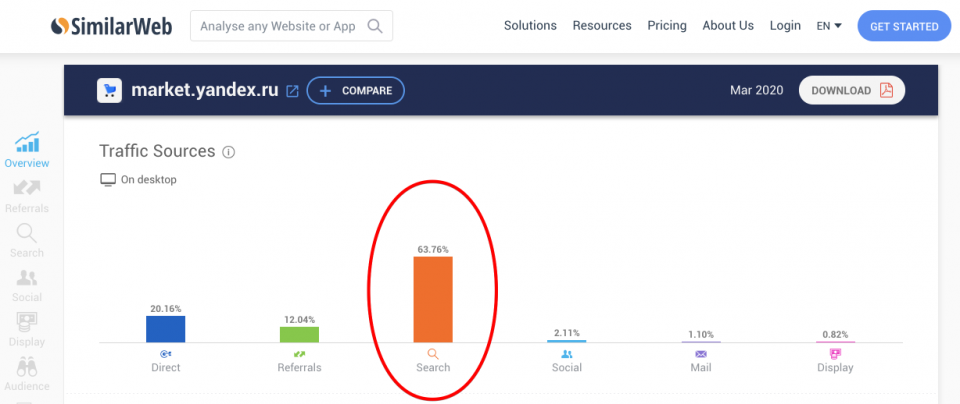
Task: Click the Traffic Sources info icon
Action: (228, 152)
